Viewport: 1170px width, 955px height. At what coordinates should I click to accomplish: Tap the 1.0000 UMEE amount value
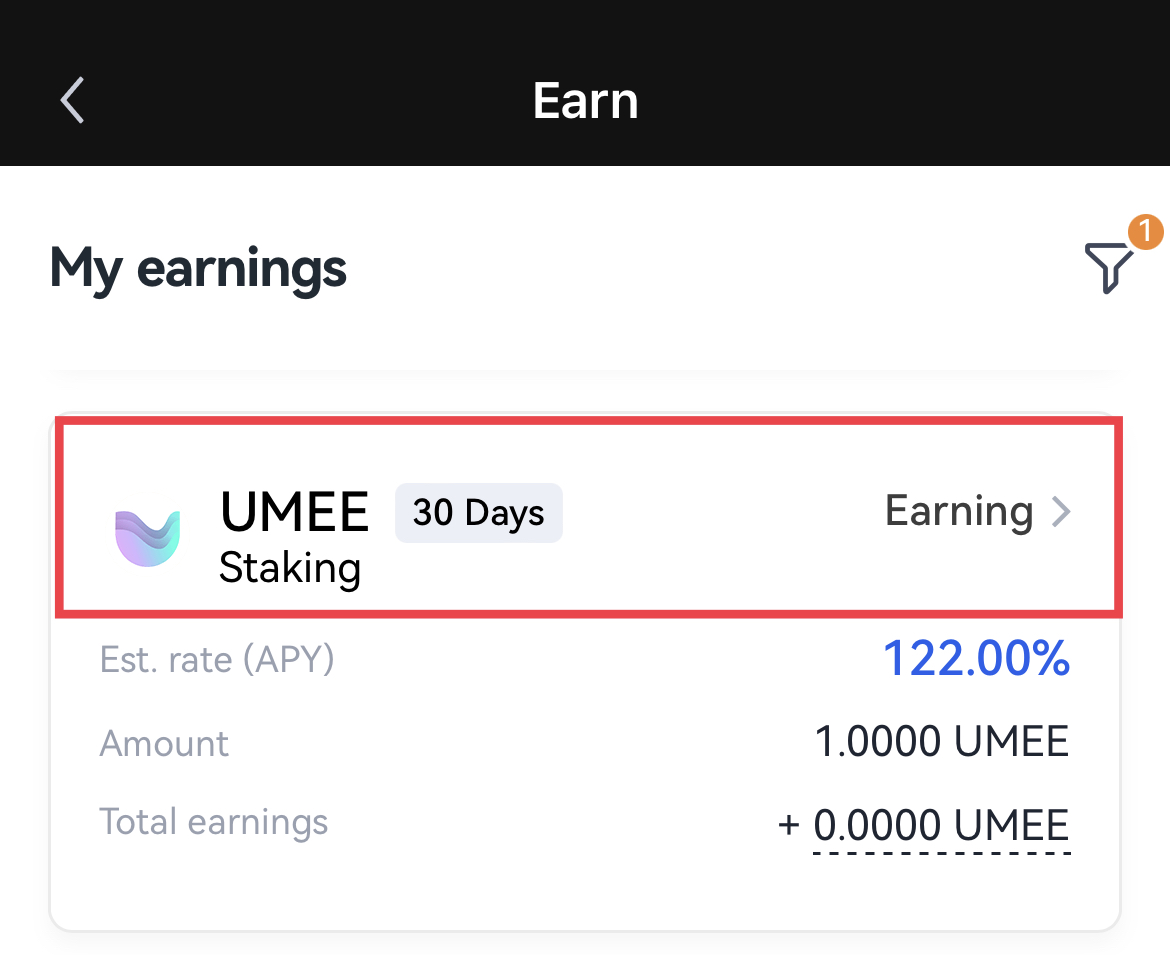tap(942, 742)
